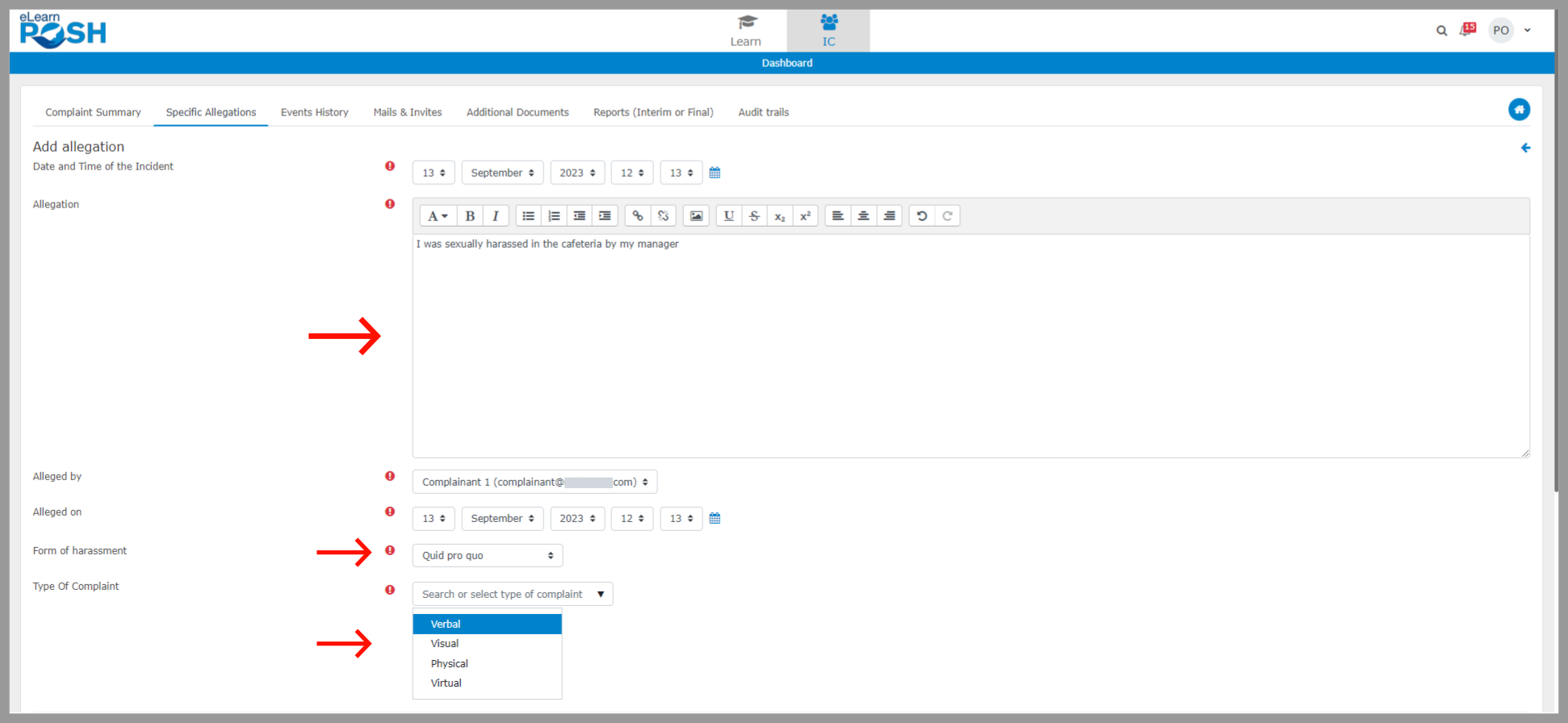
Task: Click the blue home icon button
Action: coord(1519,110)
